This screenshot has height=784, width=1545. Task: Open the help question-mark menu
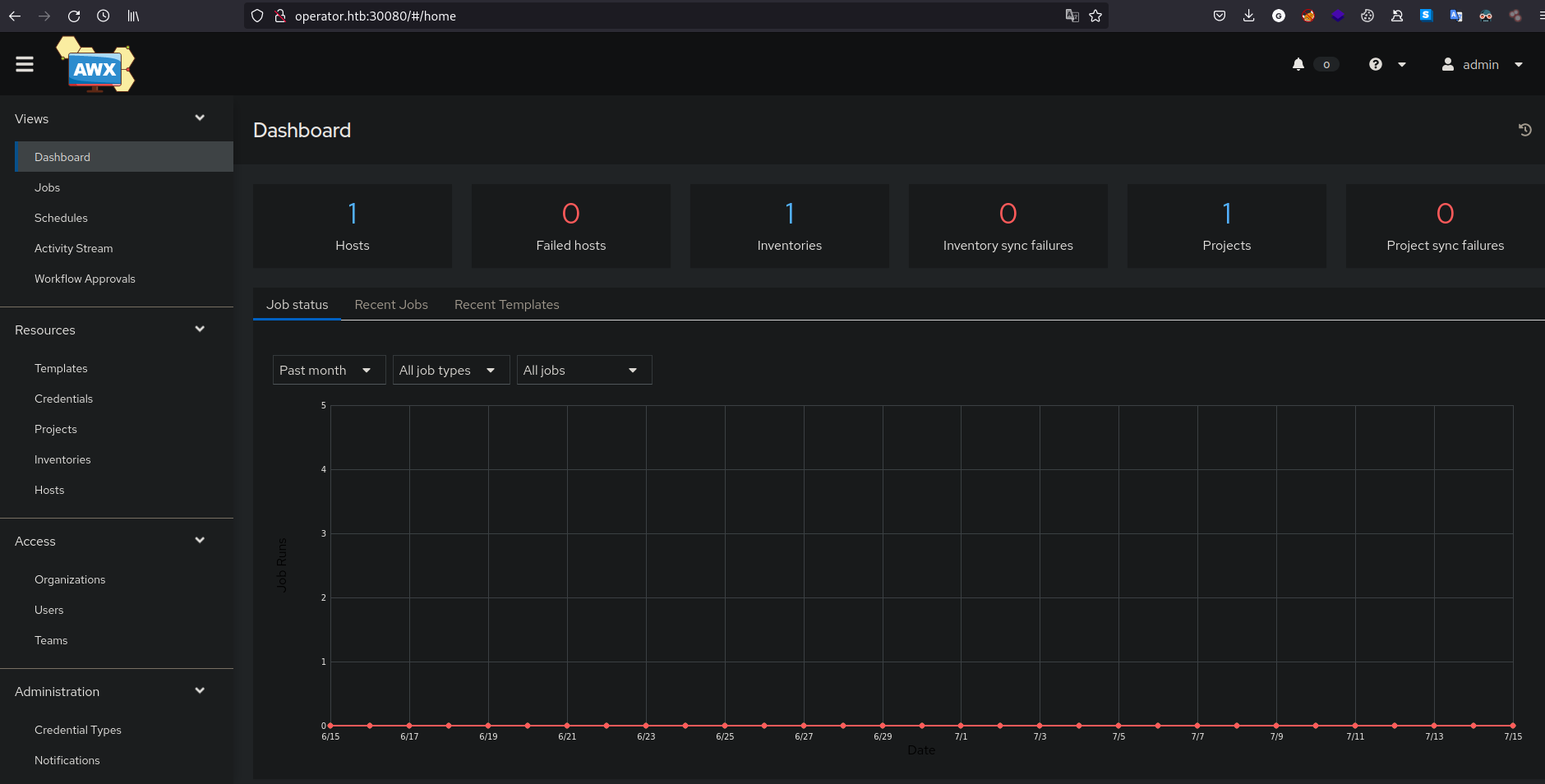[x=1376, y=64]
